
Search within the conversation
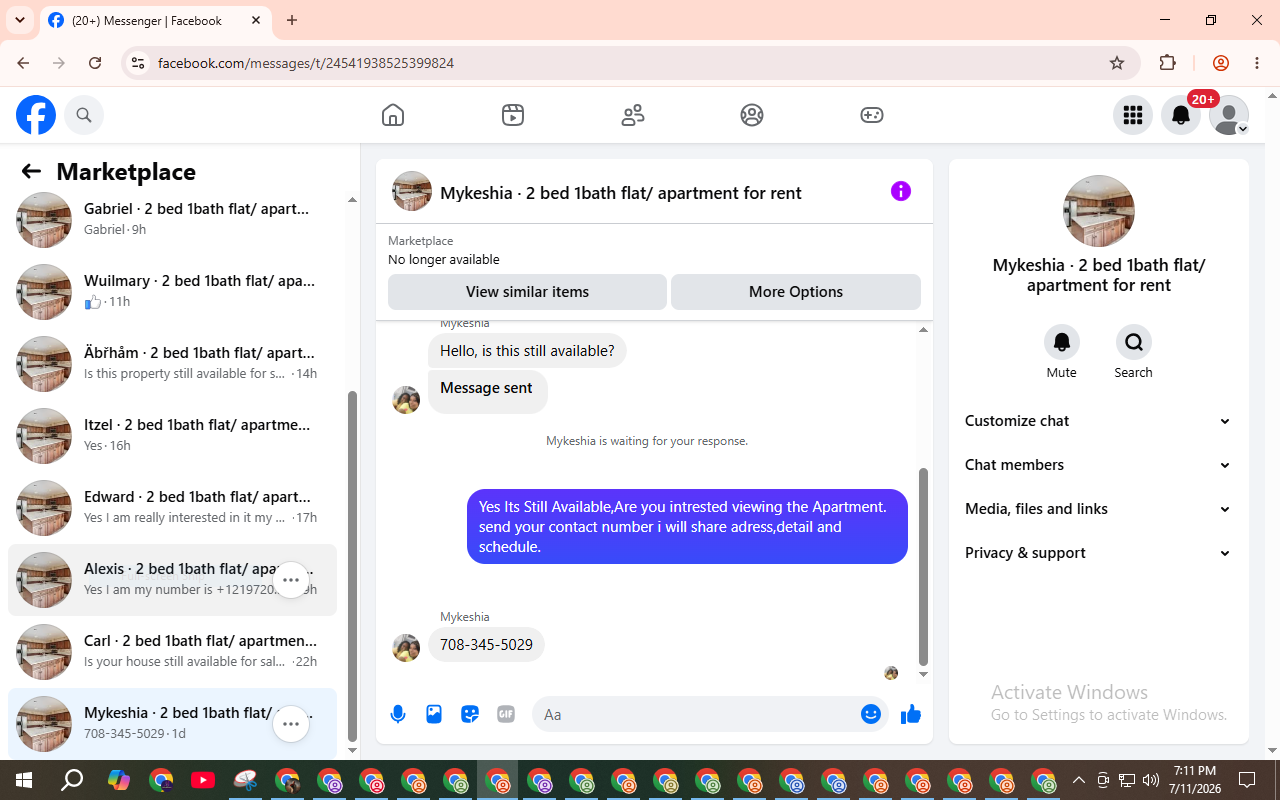coord(1134,343)
